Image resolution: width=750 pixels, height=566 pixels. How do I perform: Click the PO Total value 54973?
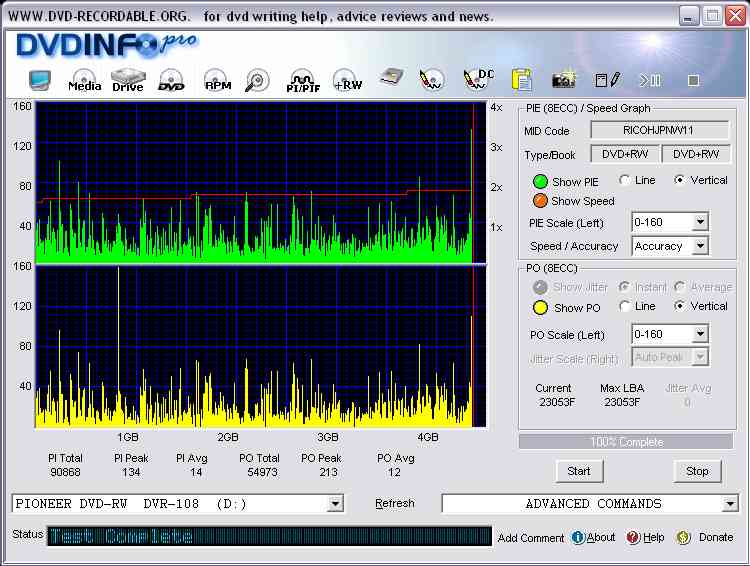click(262, 472)
